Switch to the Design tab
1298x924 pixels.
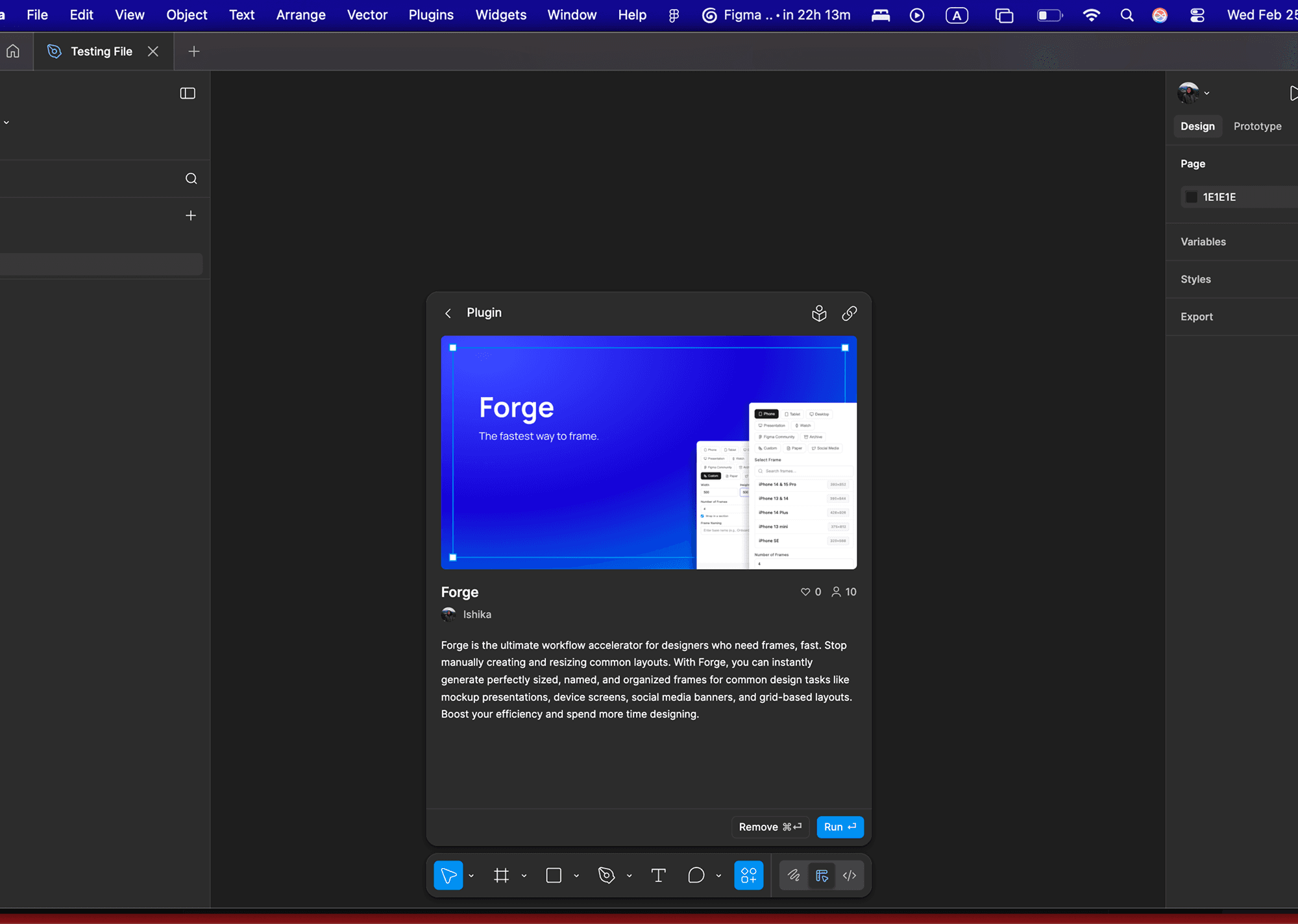point(1197,127)
